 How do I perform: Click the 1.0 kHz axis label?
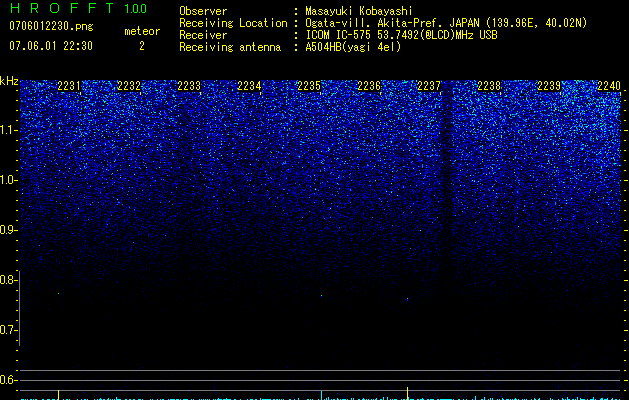coord(9,180)
